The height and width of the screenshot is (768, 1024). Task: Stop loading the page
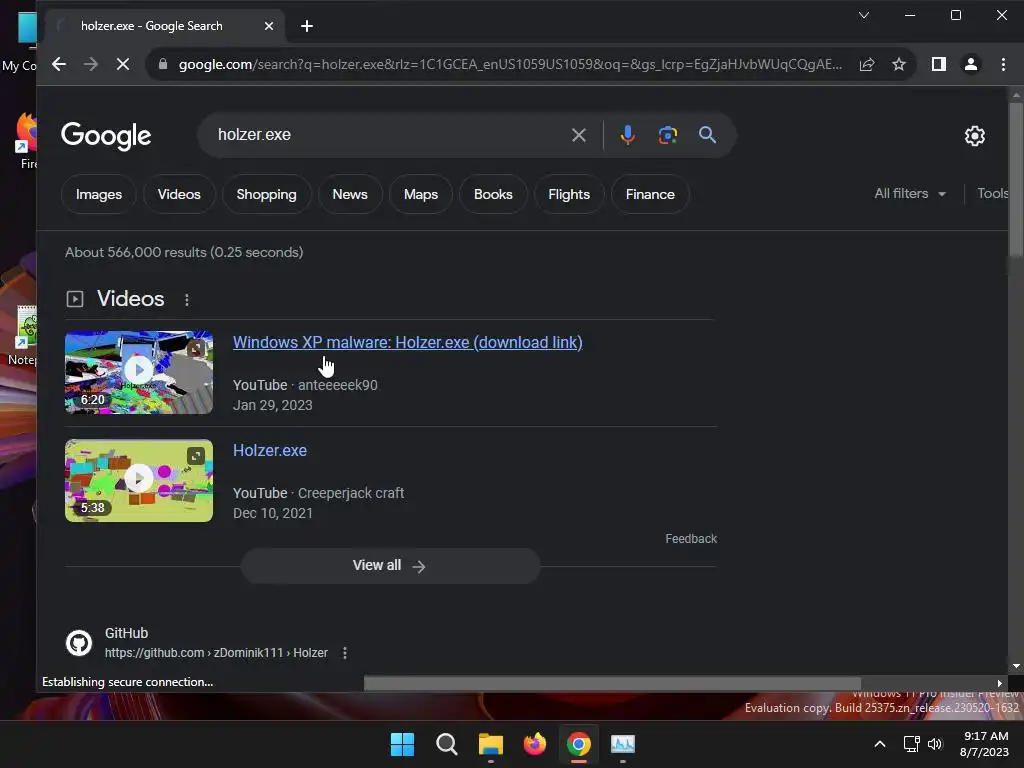coord(123,64)
